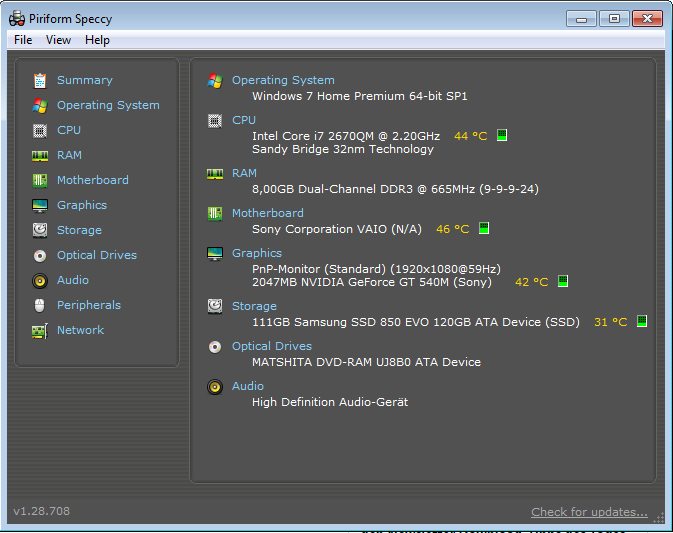Click the motherboard temperature 46 °C value
The height and width of the screenshot is (533, 673).
[x=452, y=229]
